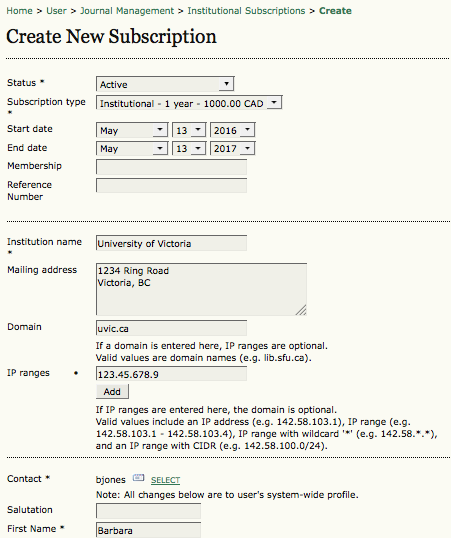Screen dimensions: 451x538
Task: Open the End date year dropdown 2017
Action: (x=232, y=148)
